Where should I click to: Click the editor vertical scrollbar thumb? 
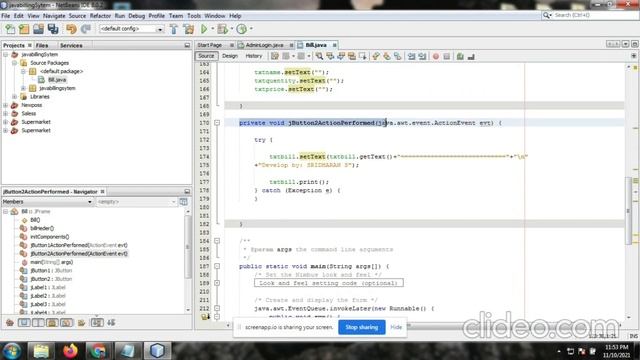point(628,210)
